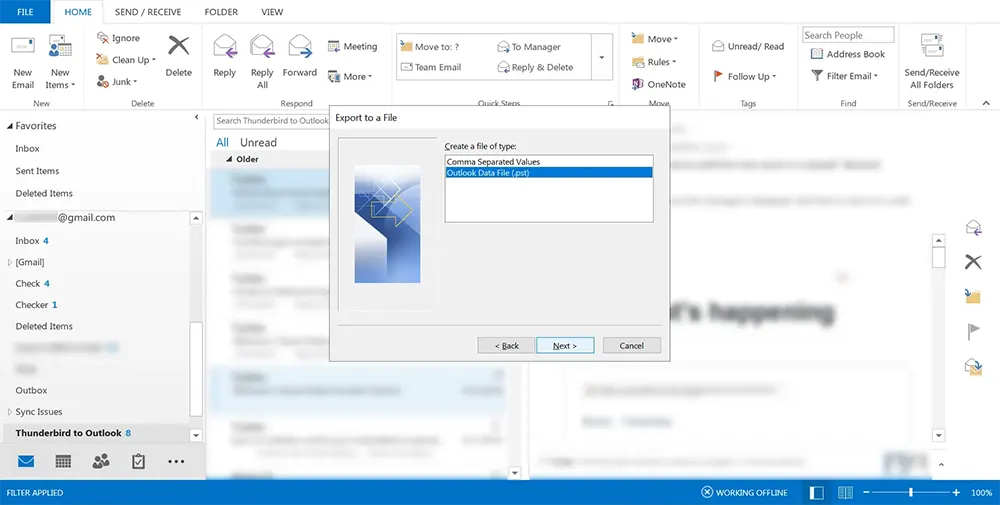Select the Gmail account Inbox 4 folder
This screenshot has width=1000, height=505.
click(x=32, y=241)
